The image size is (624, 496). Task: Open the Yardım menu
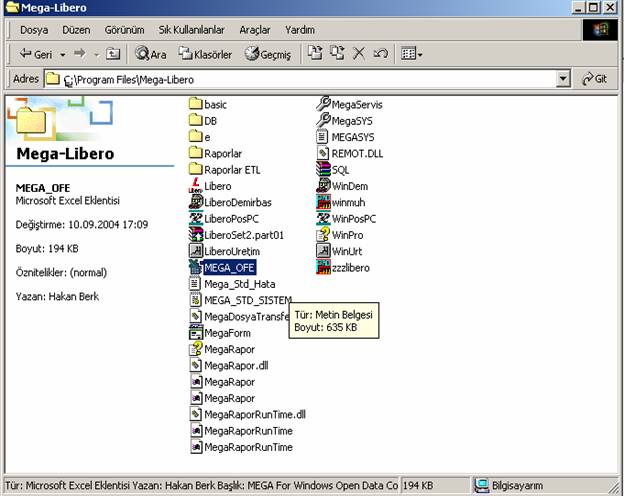(300, 30)
